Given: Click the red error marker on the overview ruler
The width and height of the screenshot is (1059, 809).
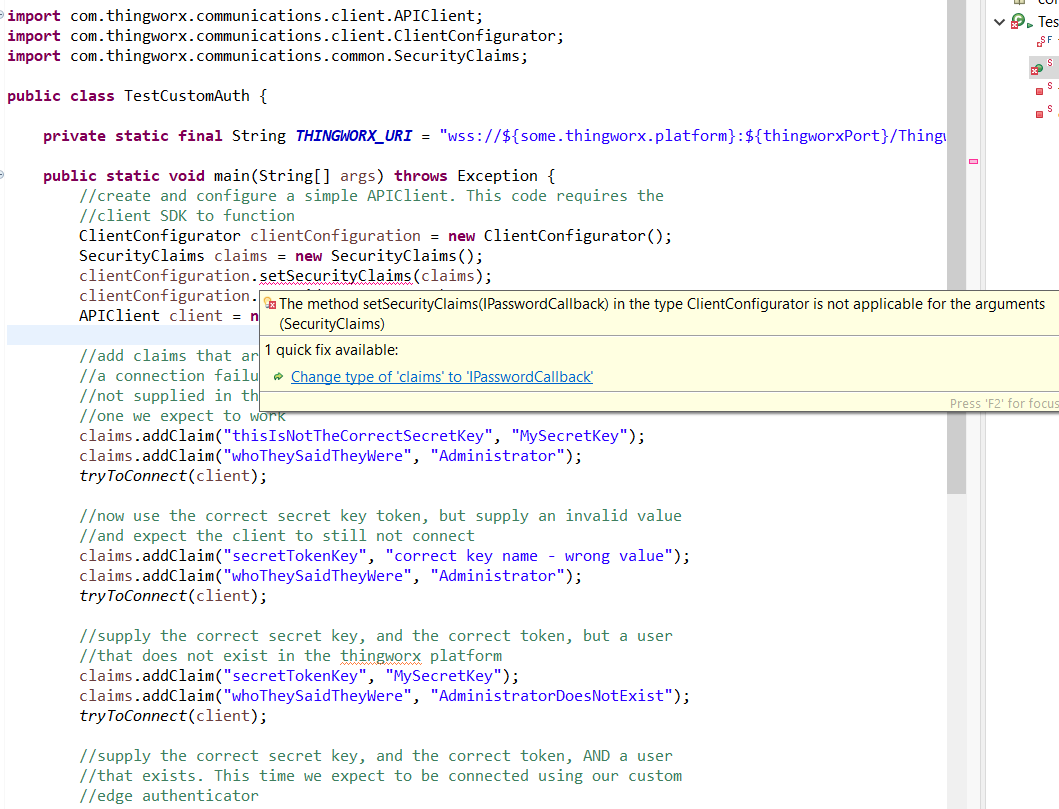Looking at the screenshot, I should pyautogui.click(x=973, y=161).
